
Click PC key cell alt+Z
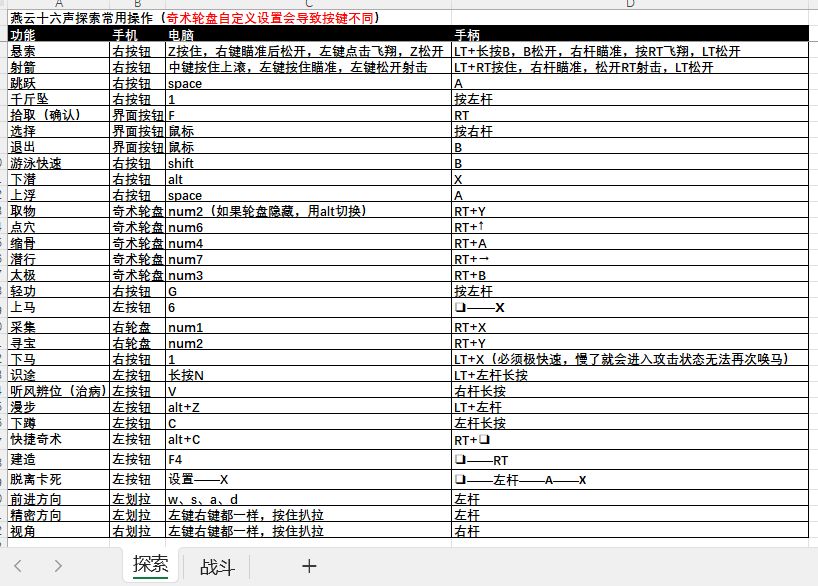[308, 407]
